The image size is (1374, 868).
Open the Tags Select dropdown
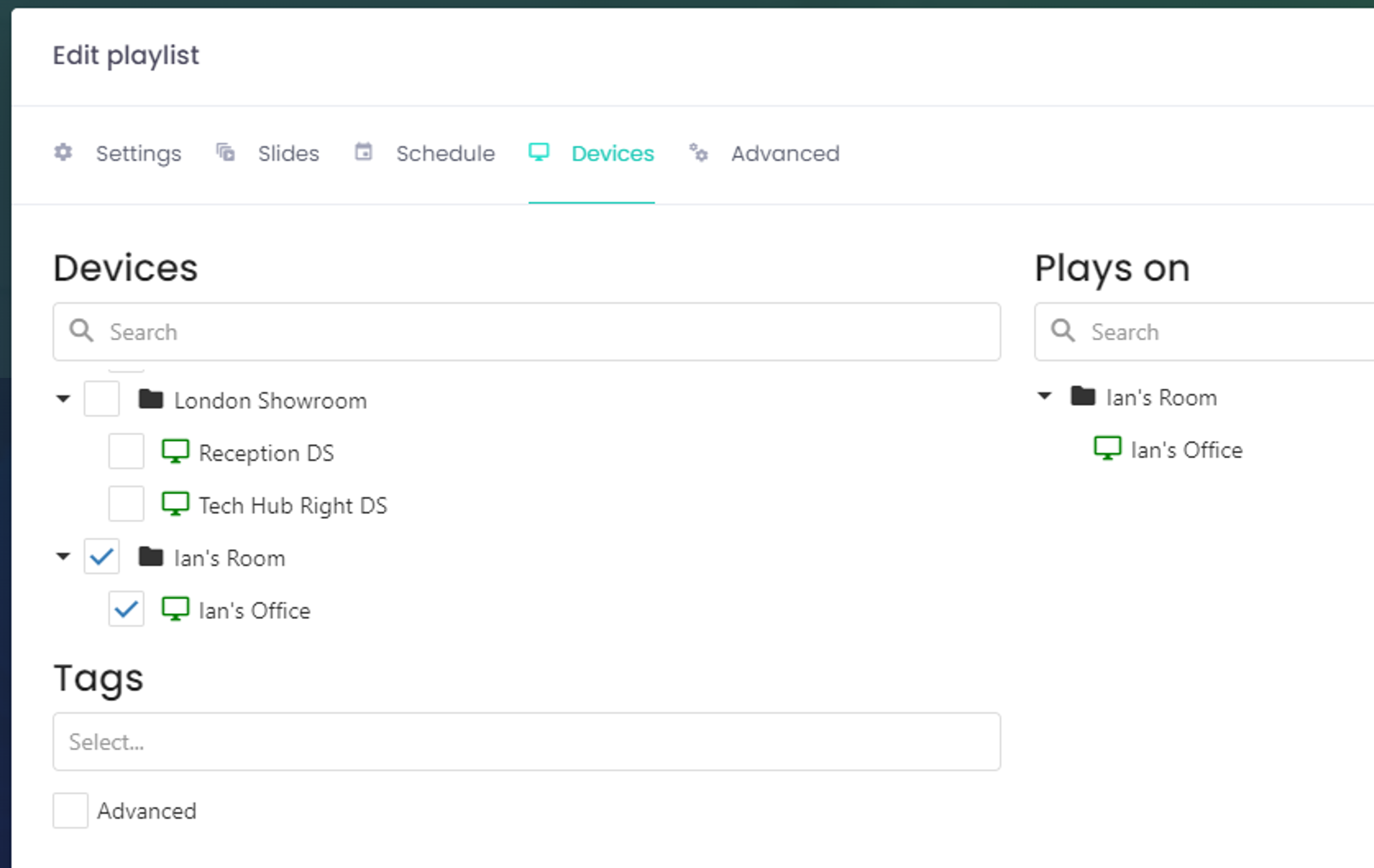[527, 742]
